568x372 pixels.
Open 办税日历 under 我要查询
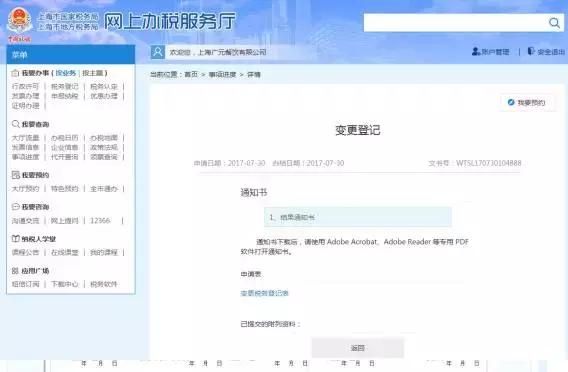point(64,138)
